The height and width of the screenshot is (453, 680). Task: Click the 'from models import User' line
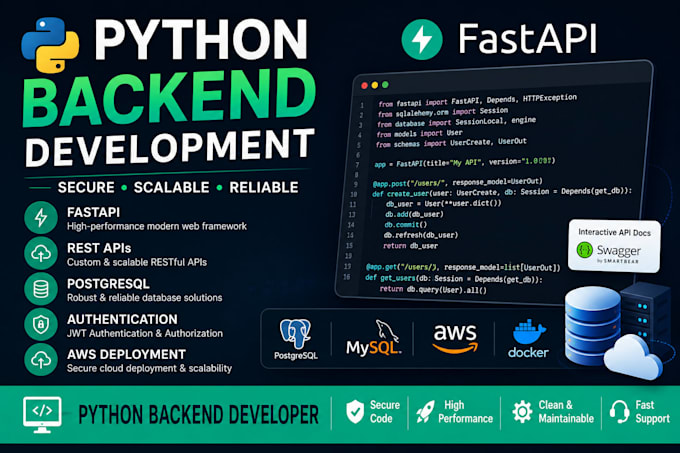[x=419, y=133]
